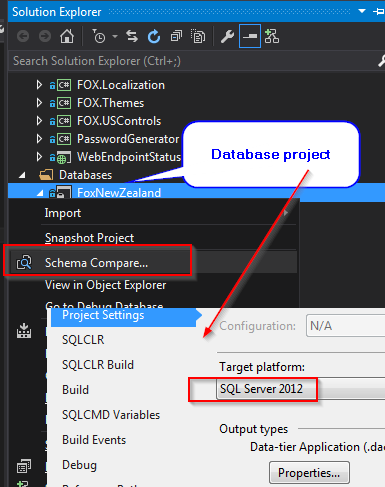
Task: Click the Properties... button
Action: [309, 473]
